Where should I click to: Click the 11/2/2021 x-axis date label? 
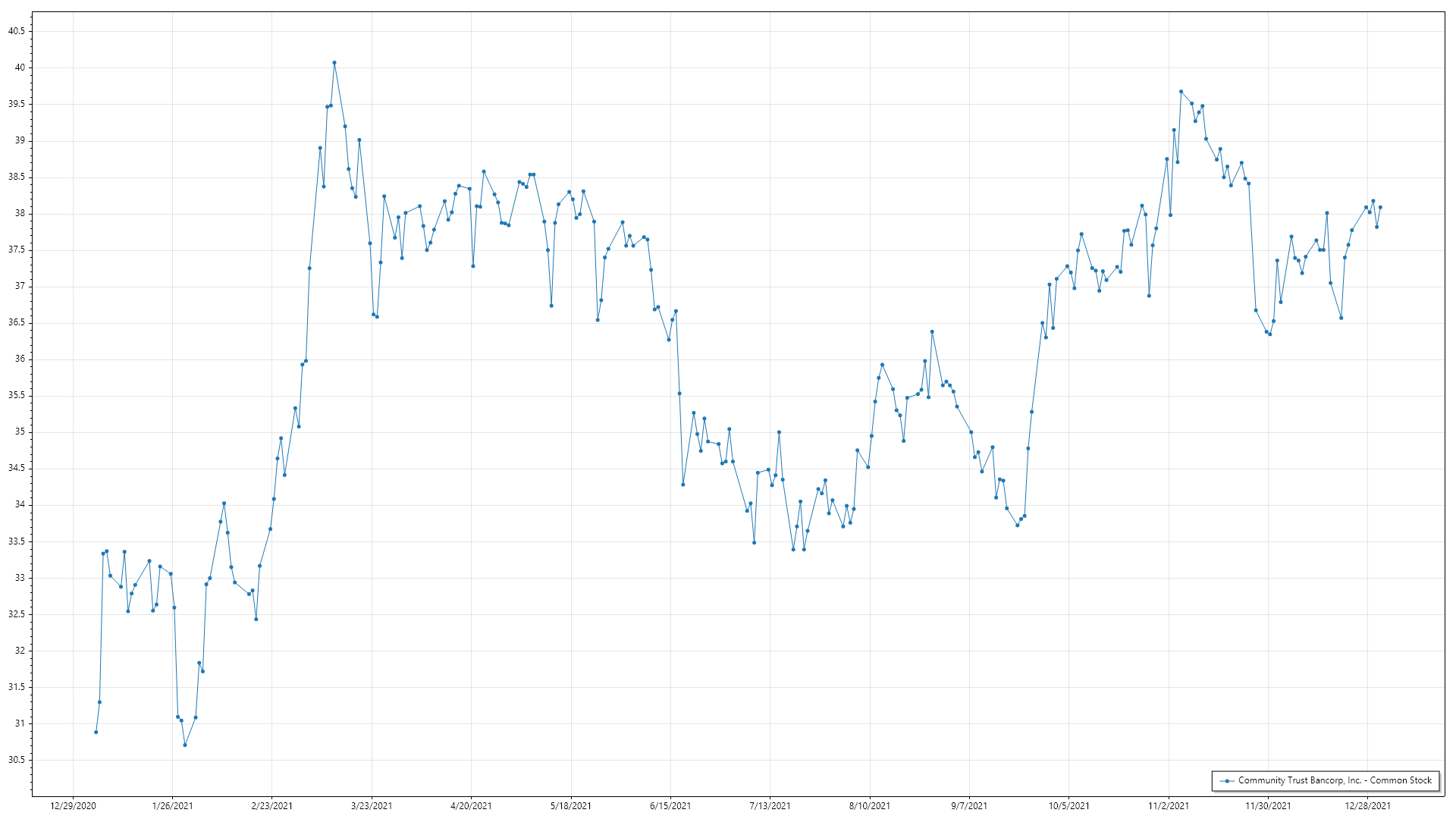[1169, 805]
